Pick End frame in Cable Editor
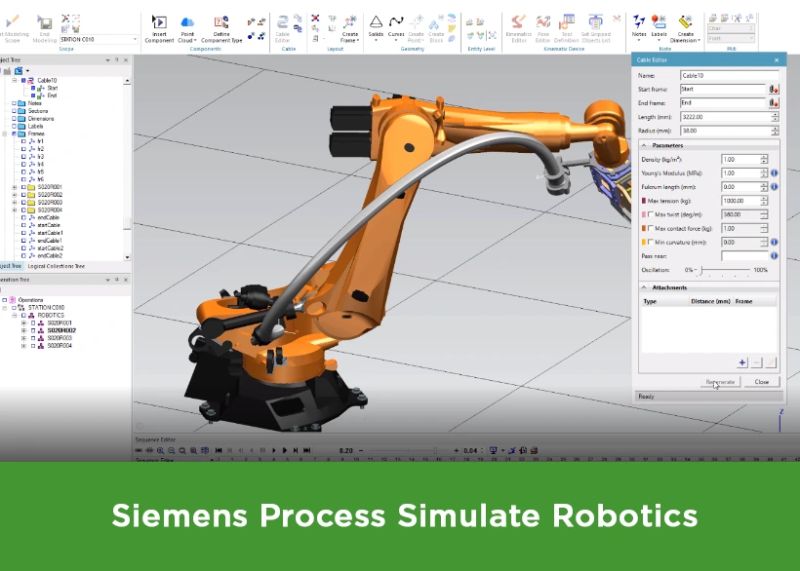Image resolution: width=800 pixels, height=571 pixels. (774, 103)
